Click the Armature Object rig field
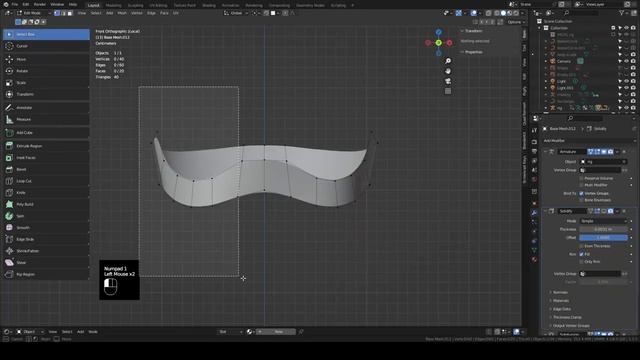 click(x=603, y=162)
